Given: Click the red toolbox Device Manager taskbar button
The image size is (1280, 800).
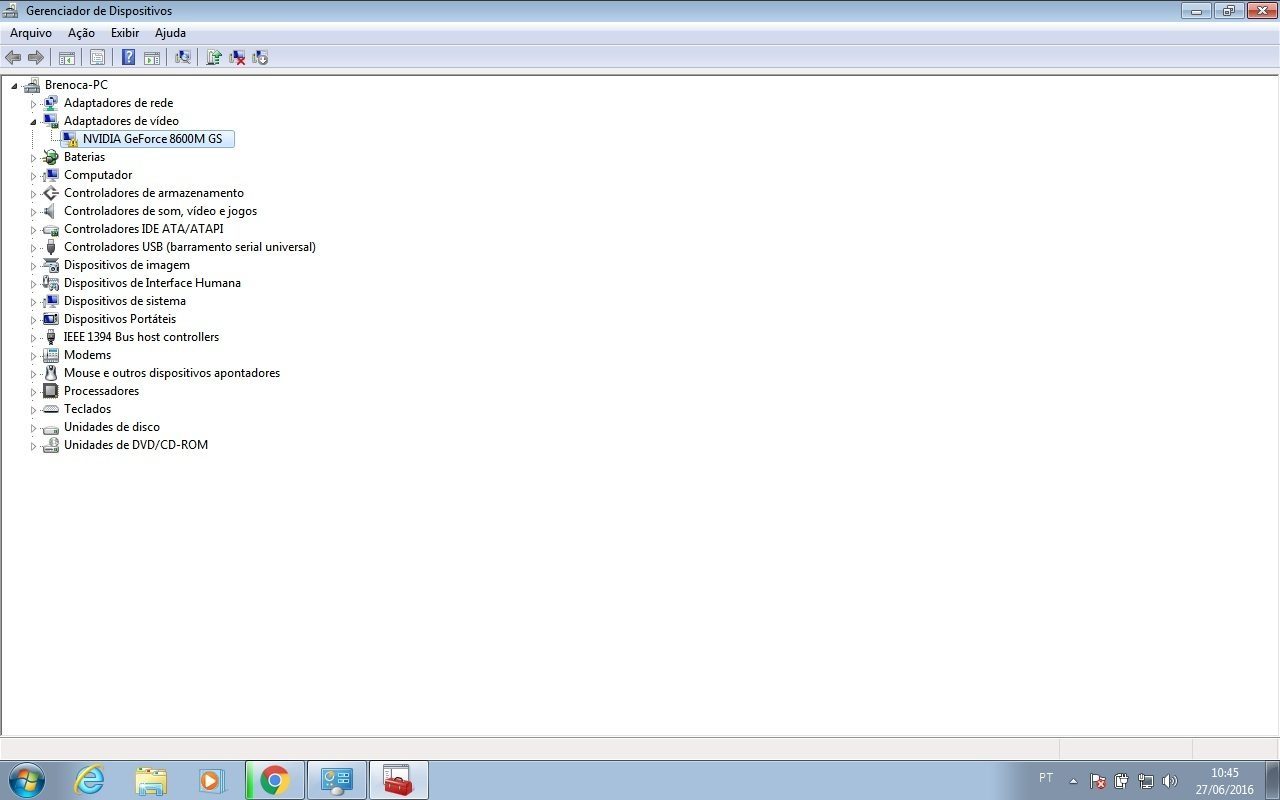Looking at the screenshot, I should click(399, 780).
